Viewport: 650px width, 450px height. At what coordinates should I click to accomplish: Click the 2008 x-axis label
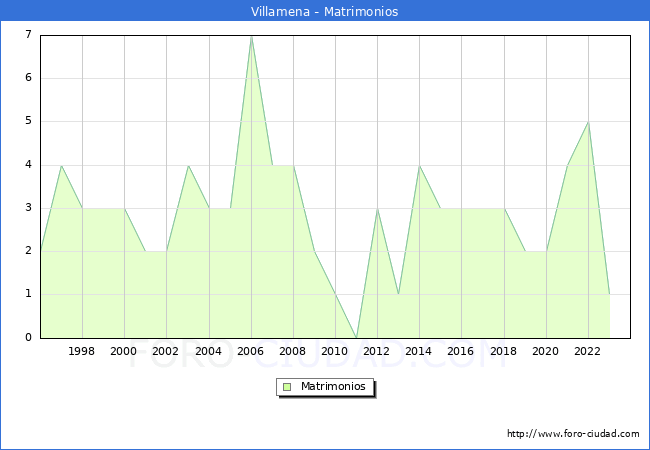click(293, 351)
